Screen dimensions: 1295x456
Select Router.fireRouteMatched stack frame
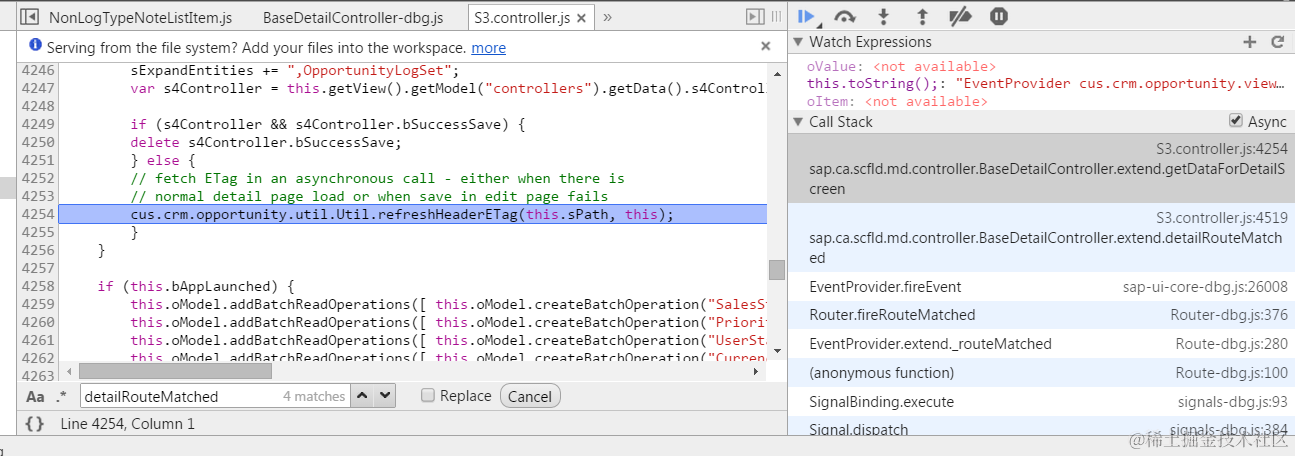click(x=1041, y=315)
